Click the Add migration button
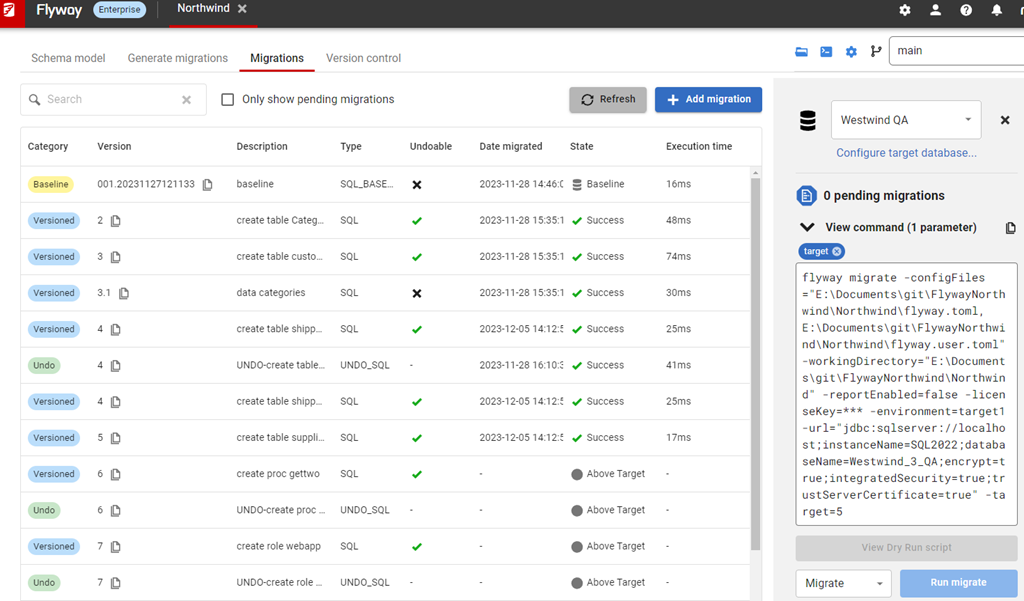Screen dimensions: 1024x601 (x=708, y=100)
